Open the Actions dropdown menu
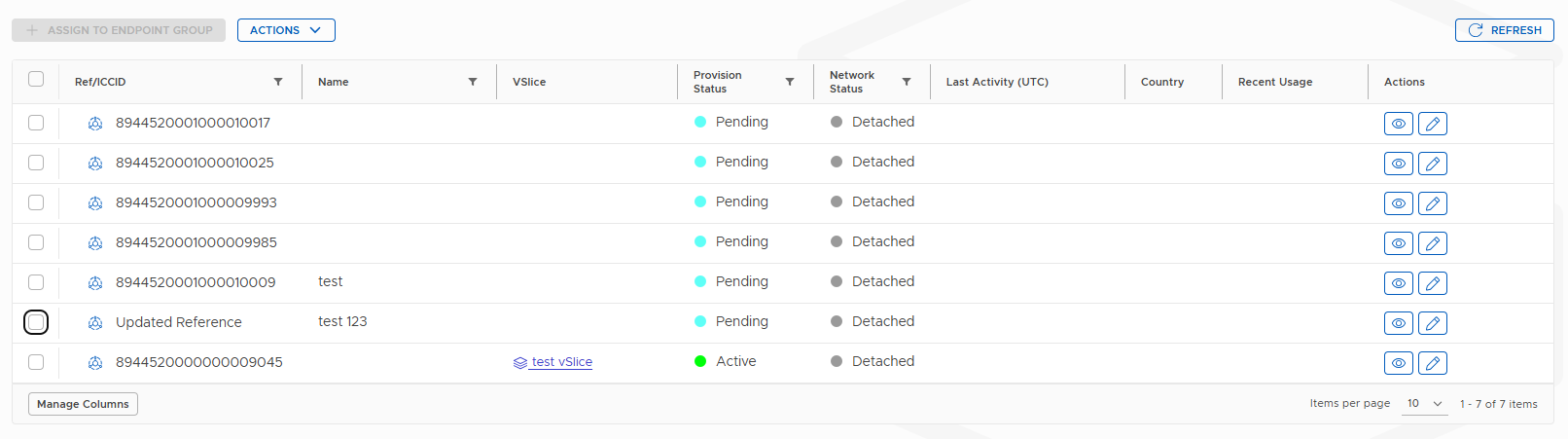Screen dimensions: 1568x439 pos(286,30)
